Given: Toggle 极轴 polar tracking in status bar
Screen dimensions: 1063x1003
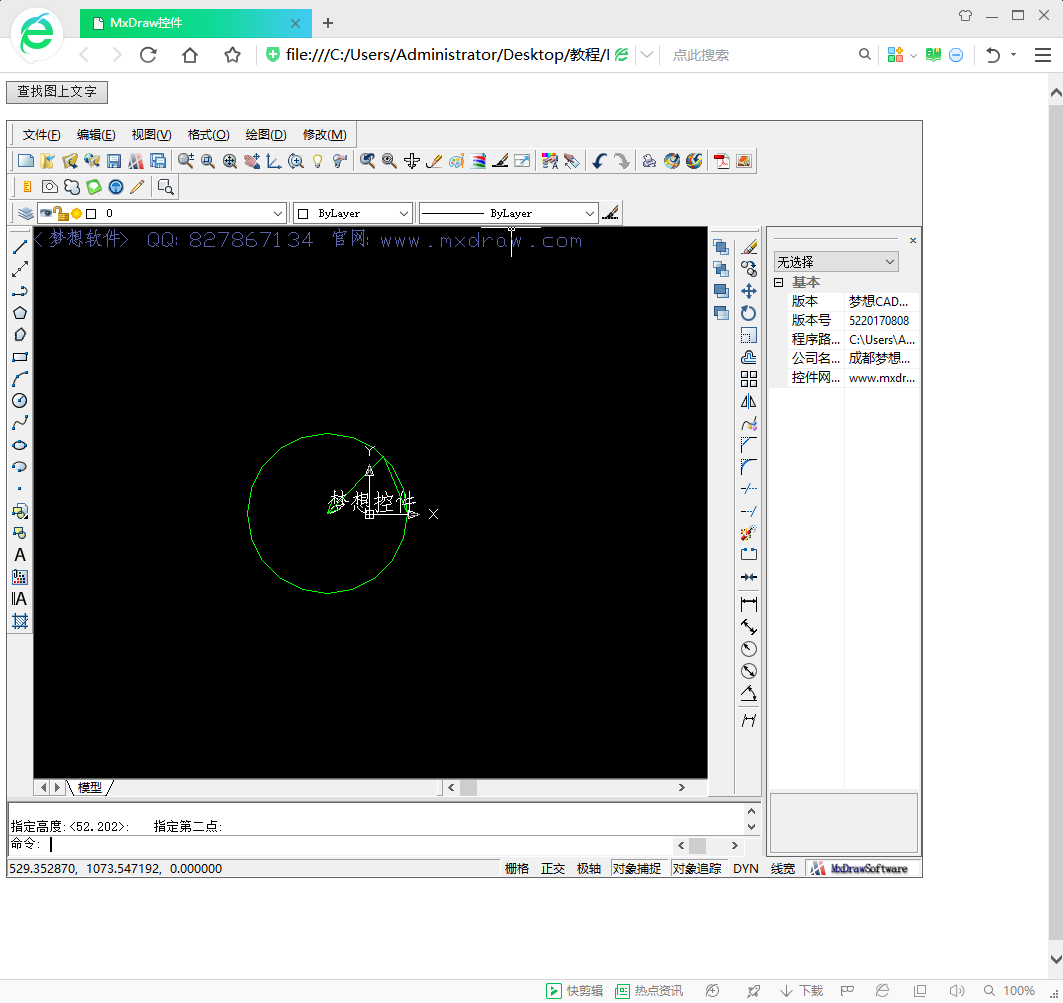Looking at the screenshot, I should 588,869.
